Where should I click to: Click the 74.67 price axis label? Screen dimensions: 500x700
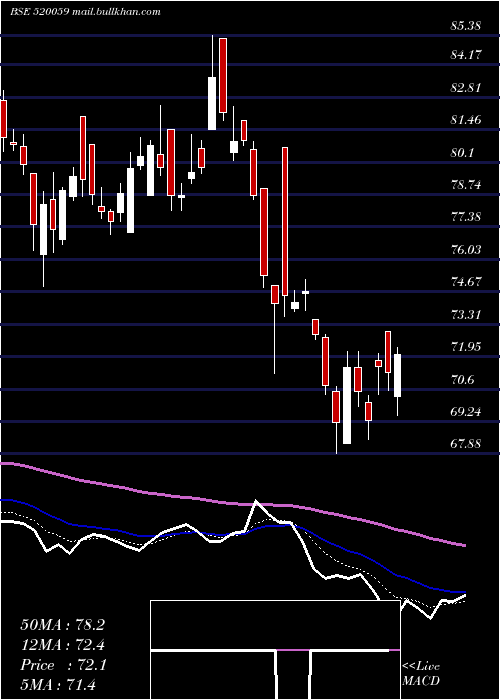[466, 281]
